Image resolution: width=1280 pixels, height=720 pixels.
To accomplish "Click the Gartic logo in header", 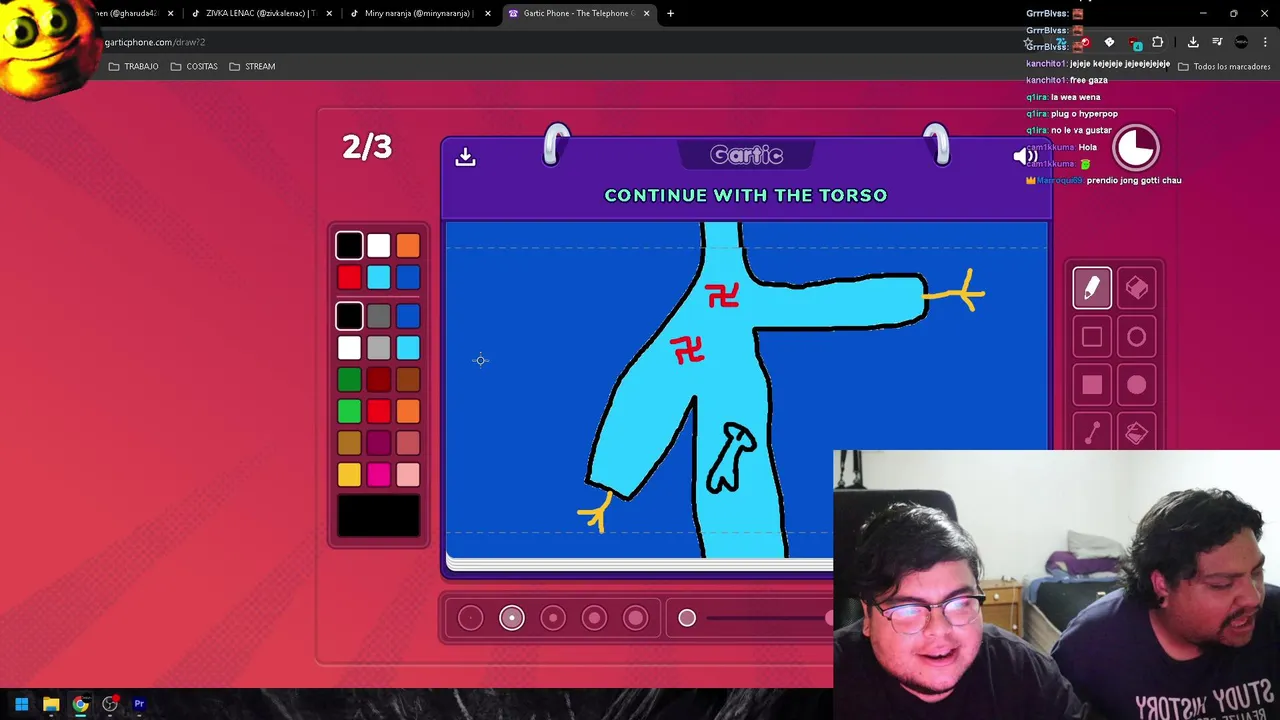I will pos(746,155).
